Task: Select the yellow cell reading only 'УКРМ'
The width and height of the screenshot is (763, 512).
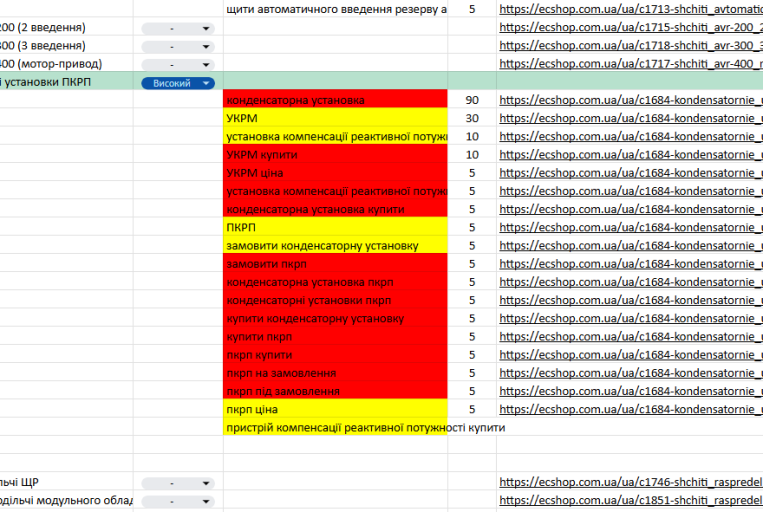Action: [x=335, y=118]
